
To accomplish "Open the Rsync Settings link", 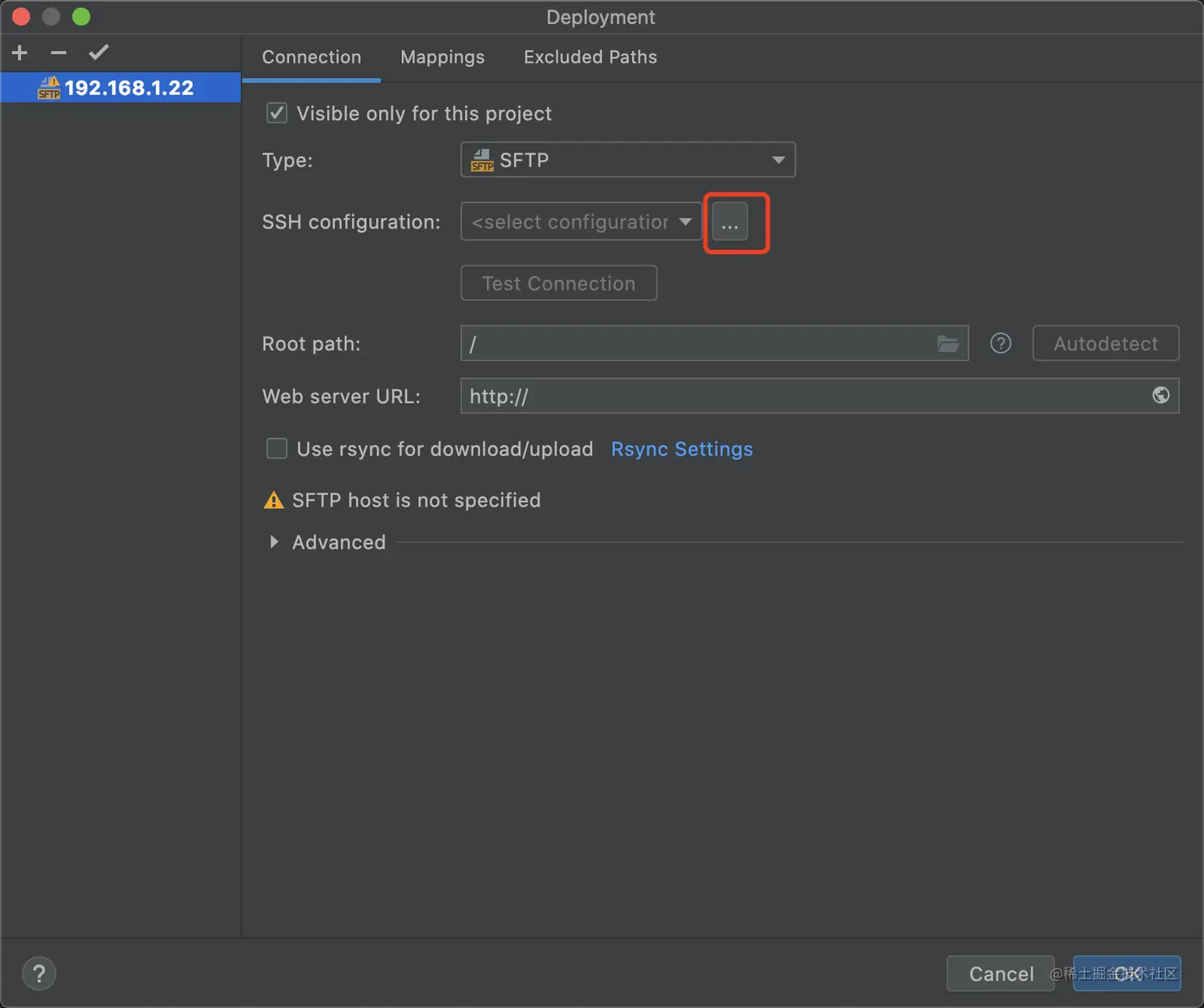I will (682, 449).
